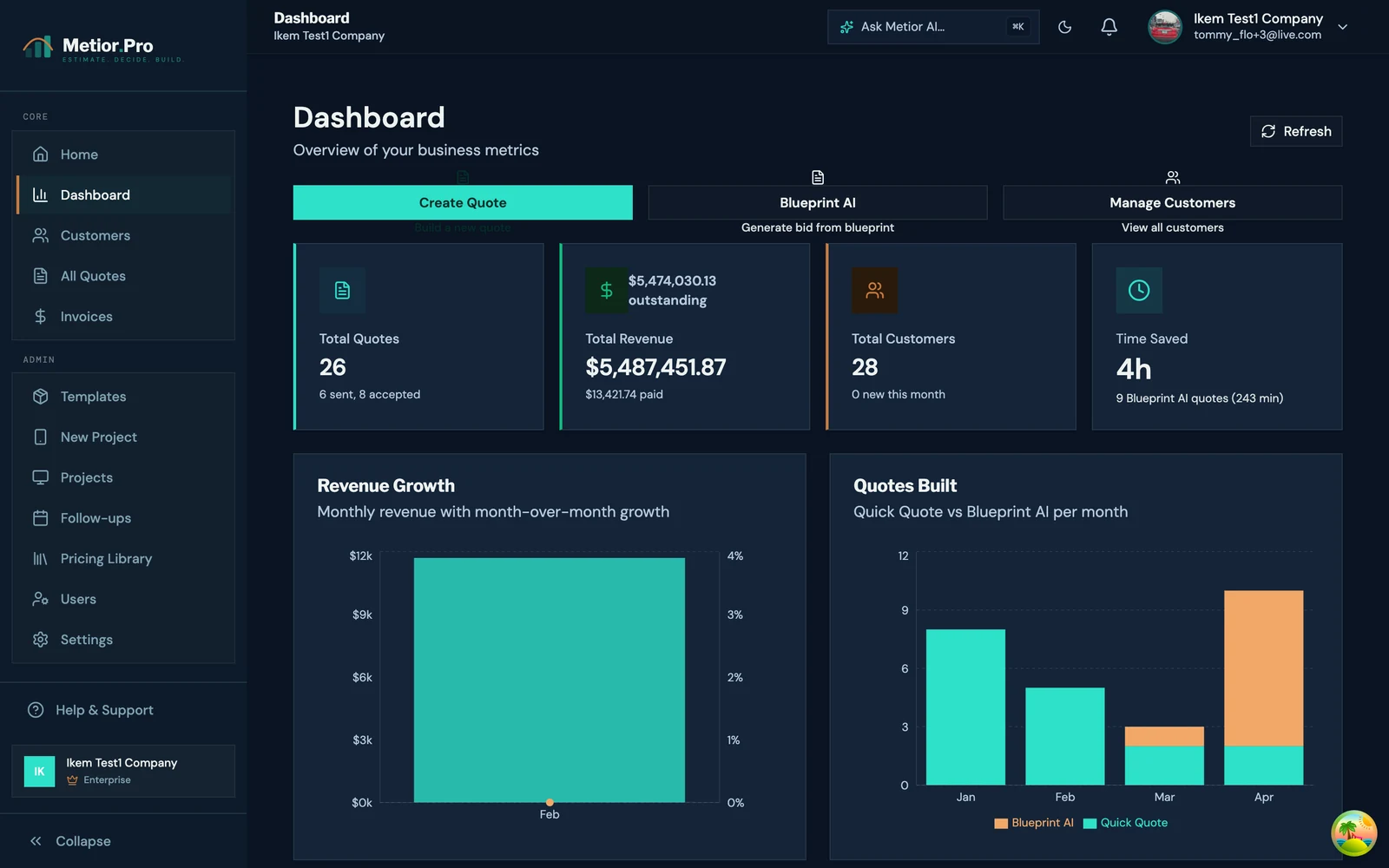Click the user profile avatar
1389x868 pixels.
click(1165, 27)
